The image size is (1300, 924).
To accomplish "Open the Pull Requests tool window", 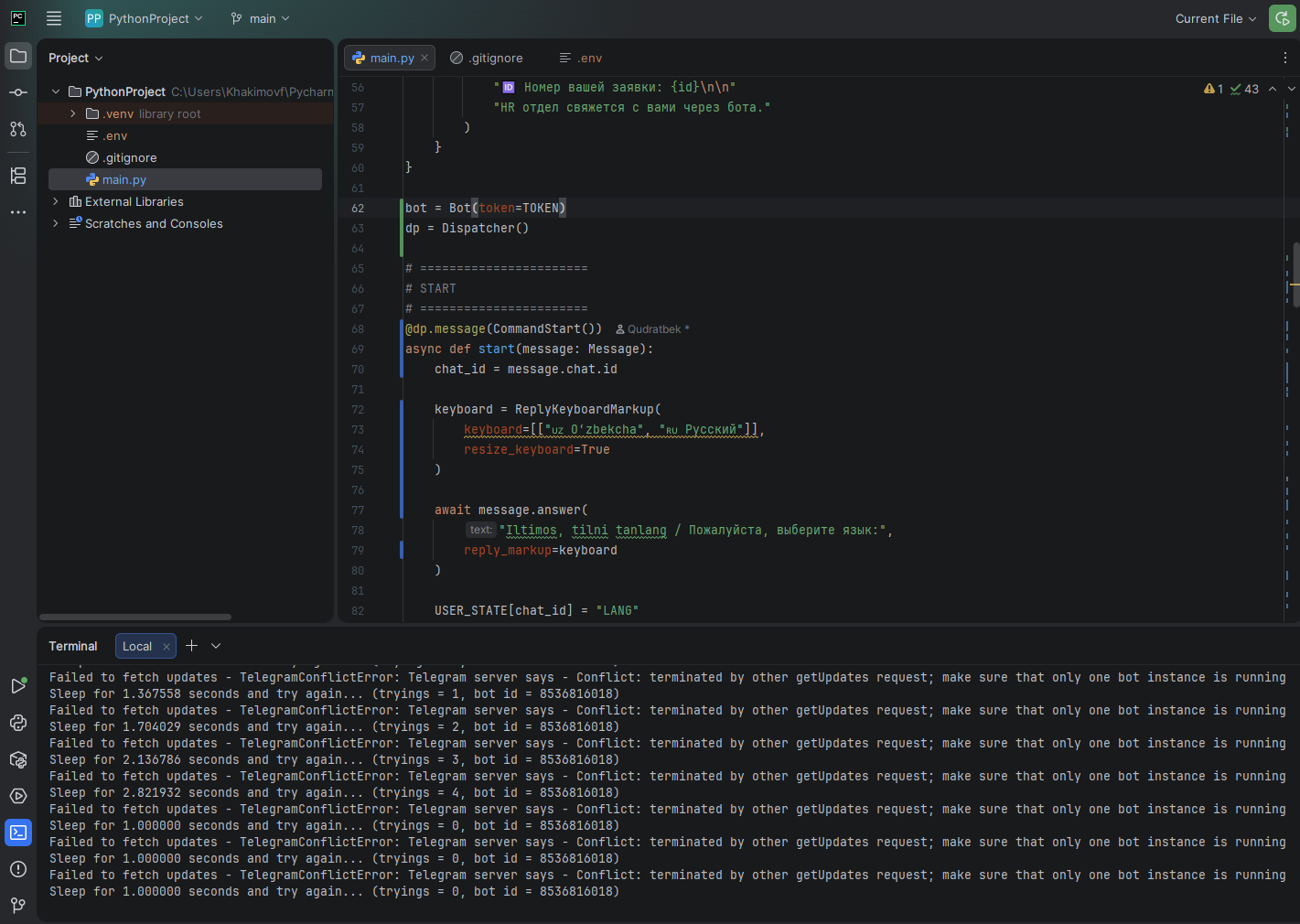I will [x=18, y=129].
